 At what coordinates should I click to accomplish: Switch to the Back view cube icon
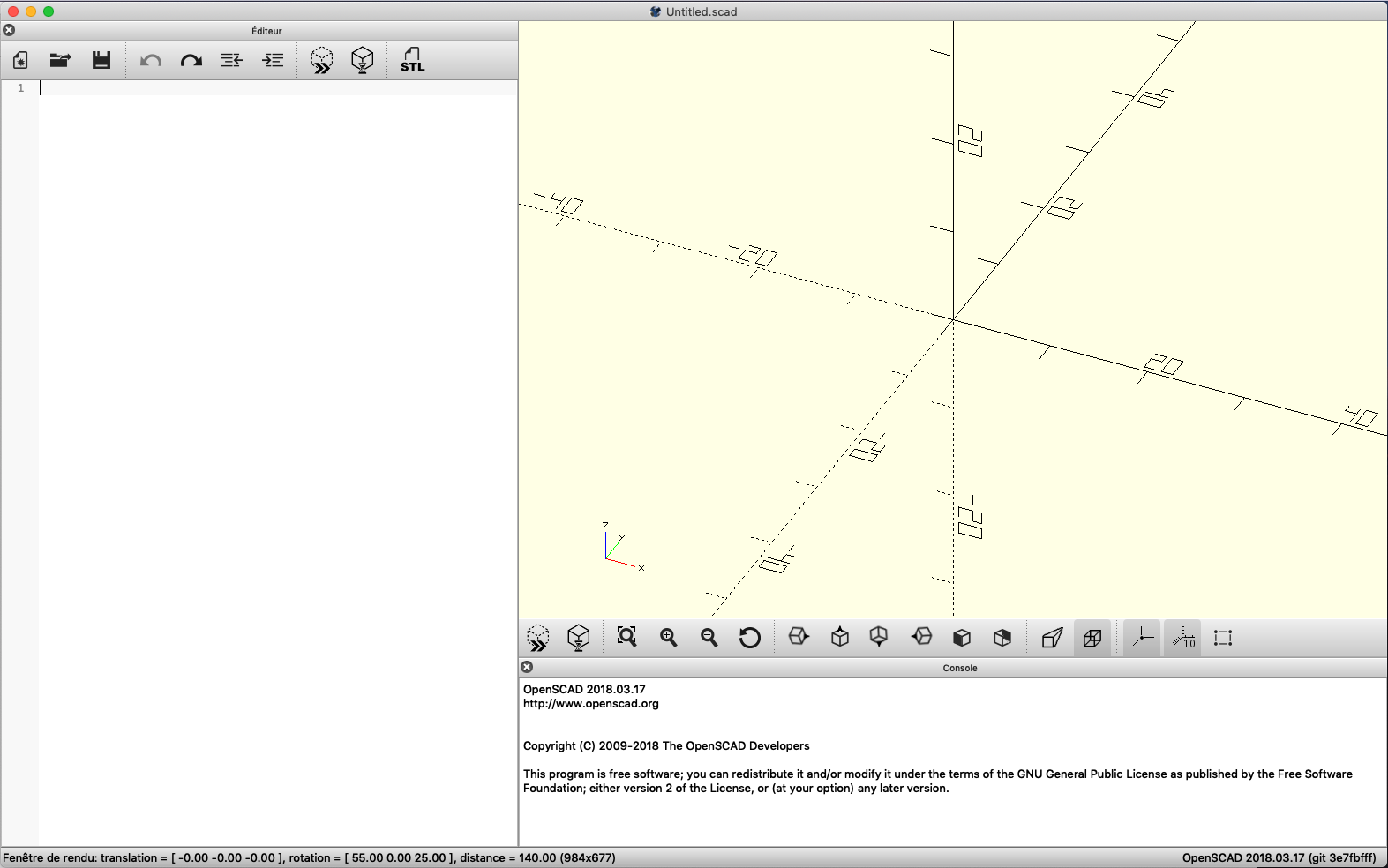(1002, 637)
